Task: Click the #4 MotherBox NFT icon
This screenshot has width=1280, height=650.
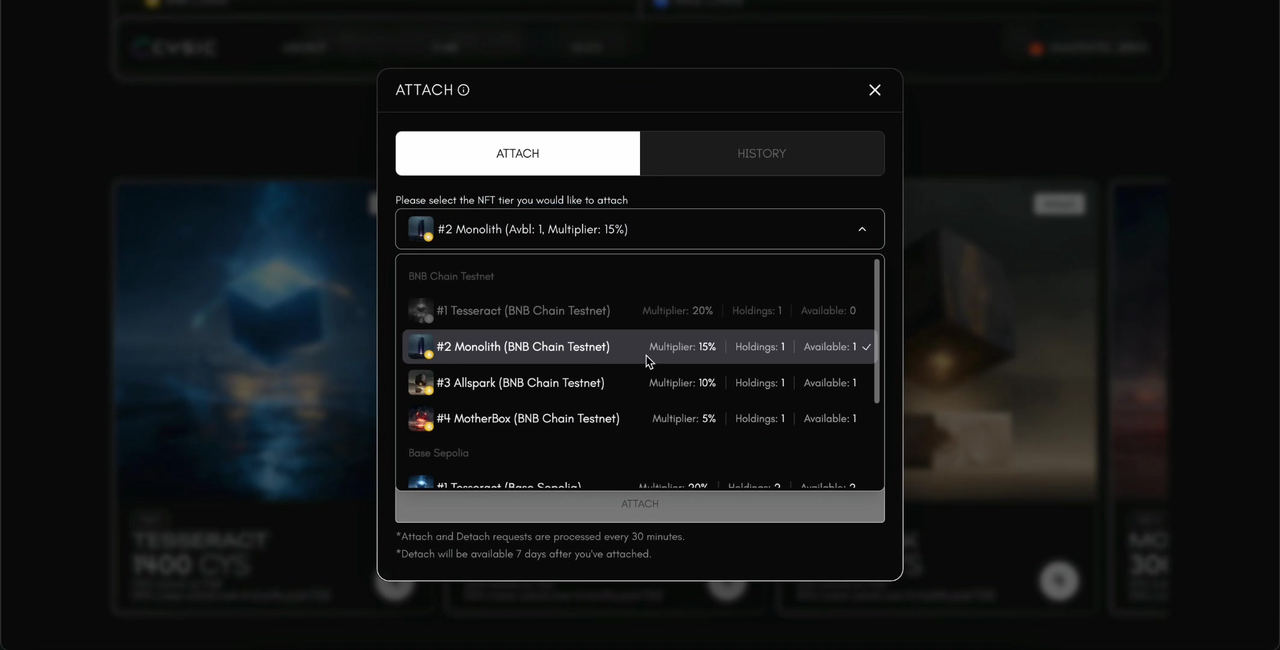Action: pos(421,419)
